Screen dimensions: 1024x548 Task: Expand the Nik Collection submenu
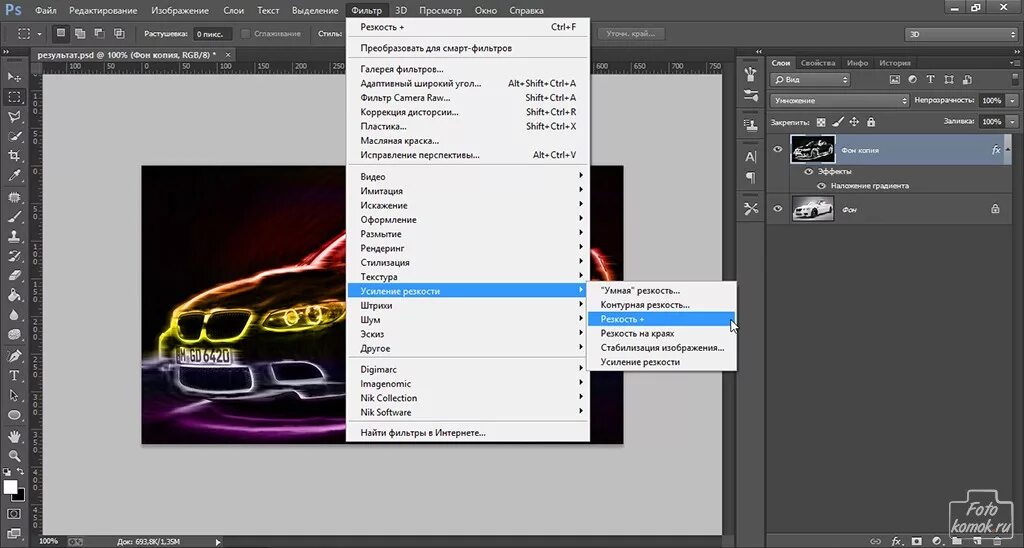click(468, 398)
